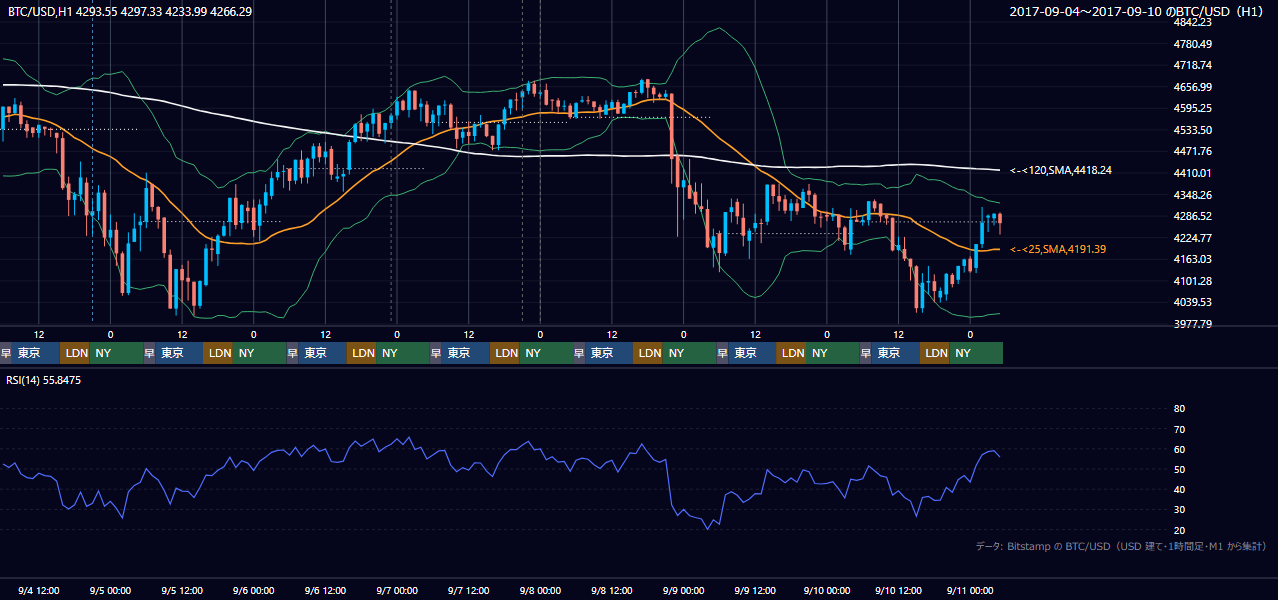Click the 9/5 12:00 date label
This screenshot has width=1278, height=600.
pos(183,590)
